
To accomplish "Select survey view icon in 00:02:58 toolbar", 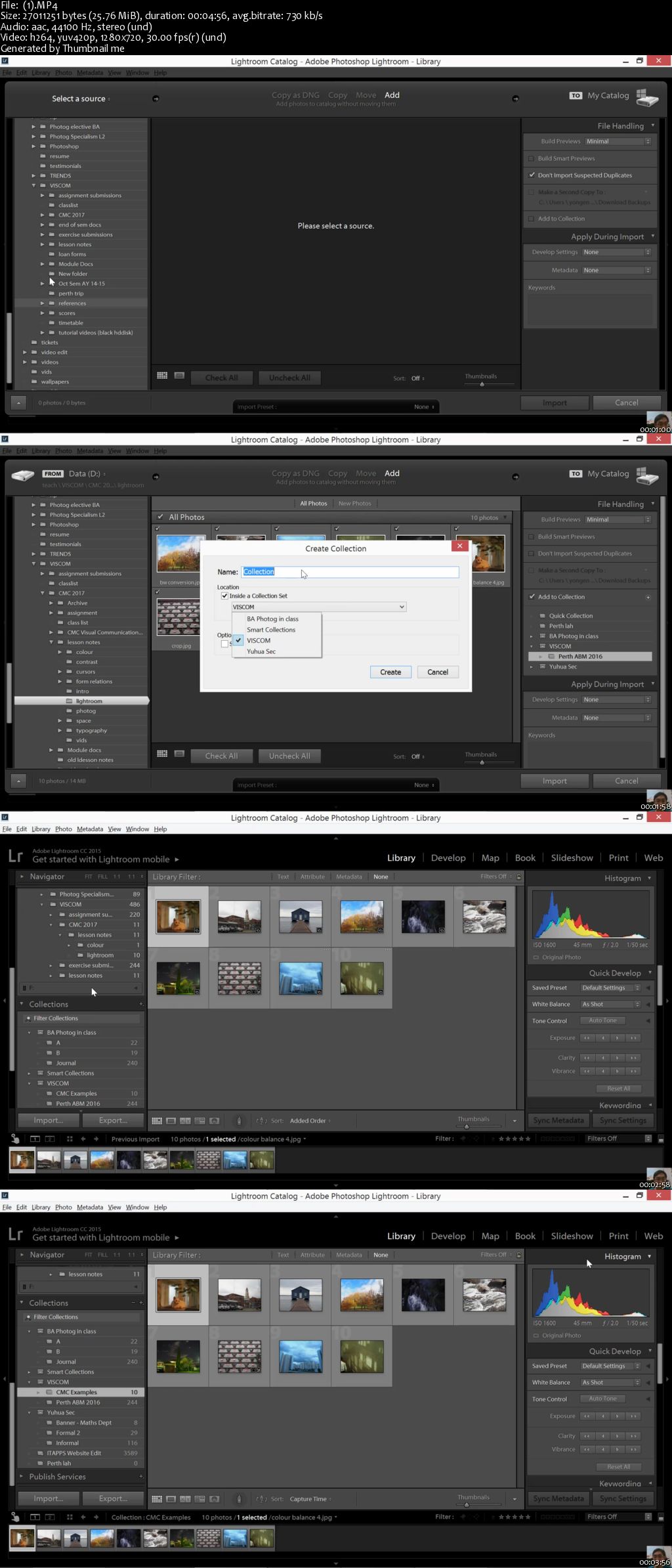I will 199,1121.
